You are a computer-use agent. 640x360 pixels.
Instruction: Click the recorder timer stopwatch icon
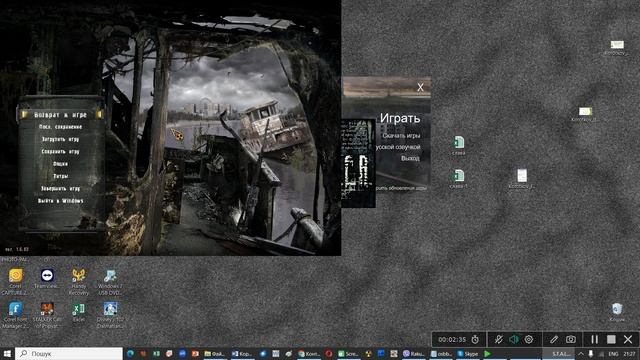pos(475,339)
